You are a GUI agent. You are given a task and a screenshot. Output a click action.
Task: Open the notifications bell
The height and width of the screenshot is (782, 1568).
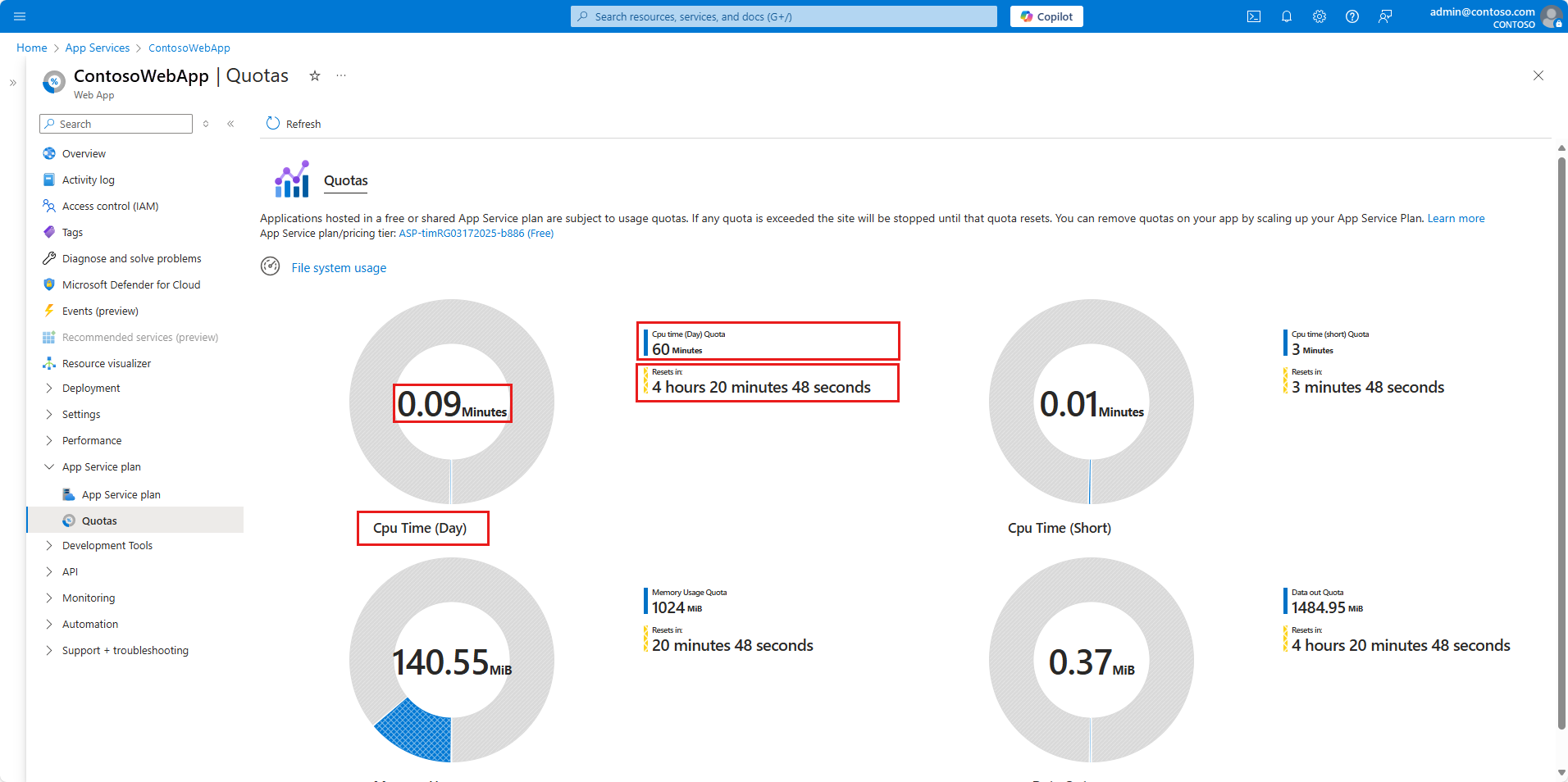tap(1287, 16)
